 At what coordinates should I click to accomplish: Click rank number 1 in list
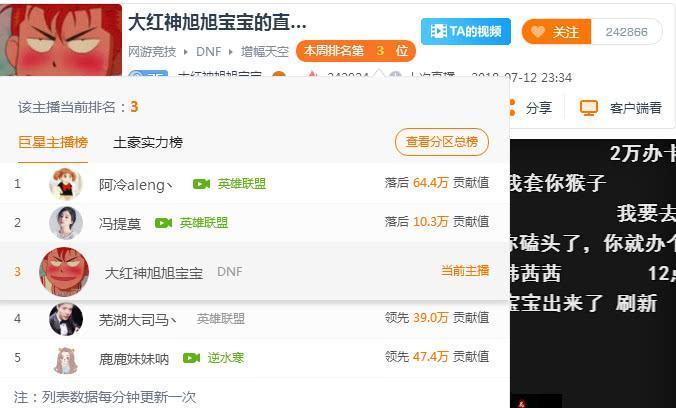[17, 184]
